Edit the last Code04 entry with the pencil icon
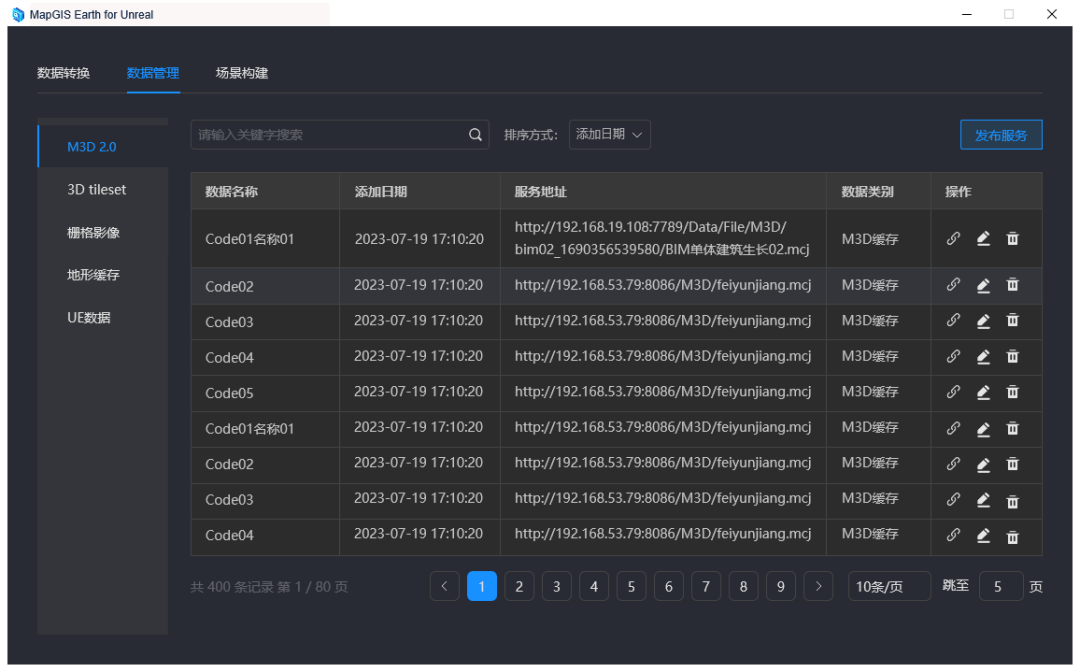 [x=982, y=534]
